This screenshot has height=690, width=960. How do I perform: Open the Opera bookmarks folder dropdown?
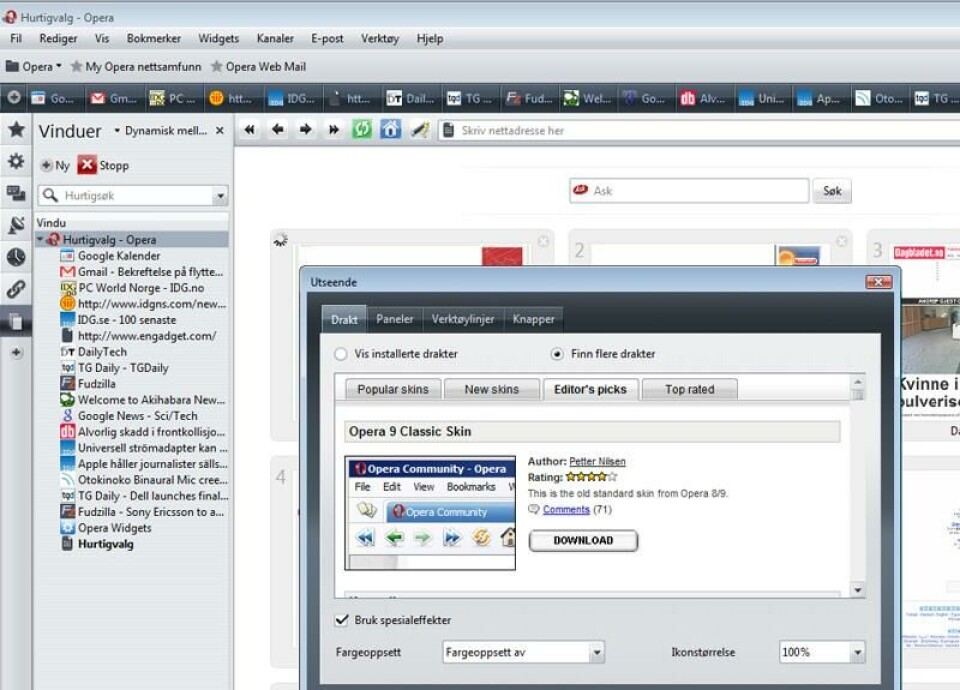(34, 66)
